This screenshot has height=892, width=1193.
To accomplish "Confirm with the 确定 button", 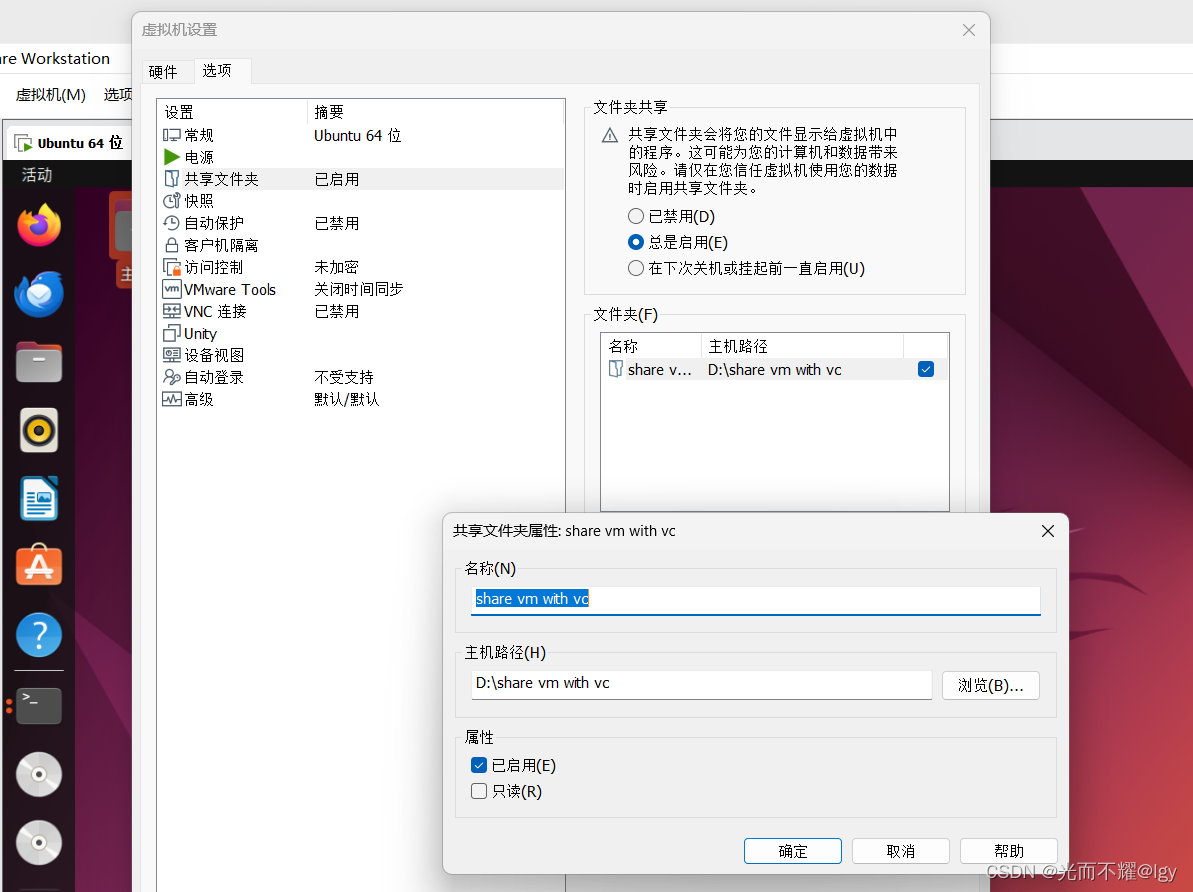I will pos(793,851).
